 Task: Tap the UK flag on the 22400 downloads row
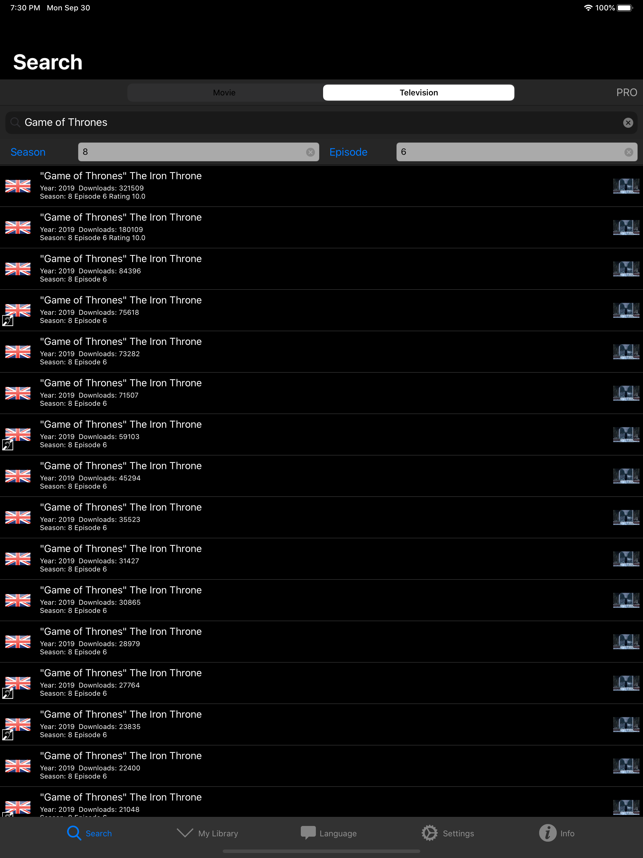(x=18, y=766)
